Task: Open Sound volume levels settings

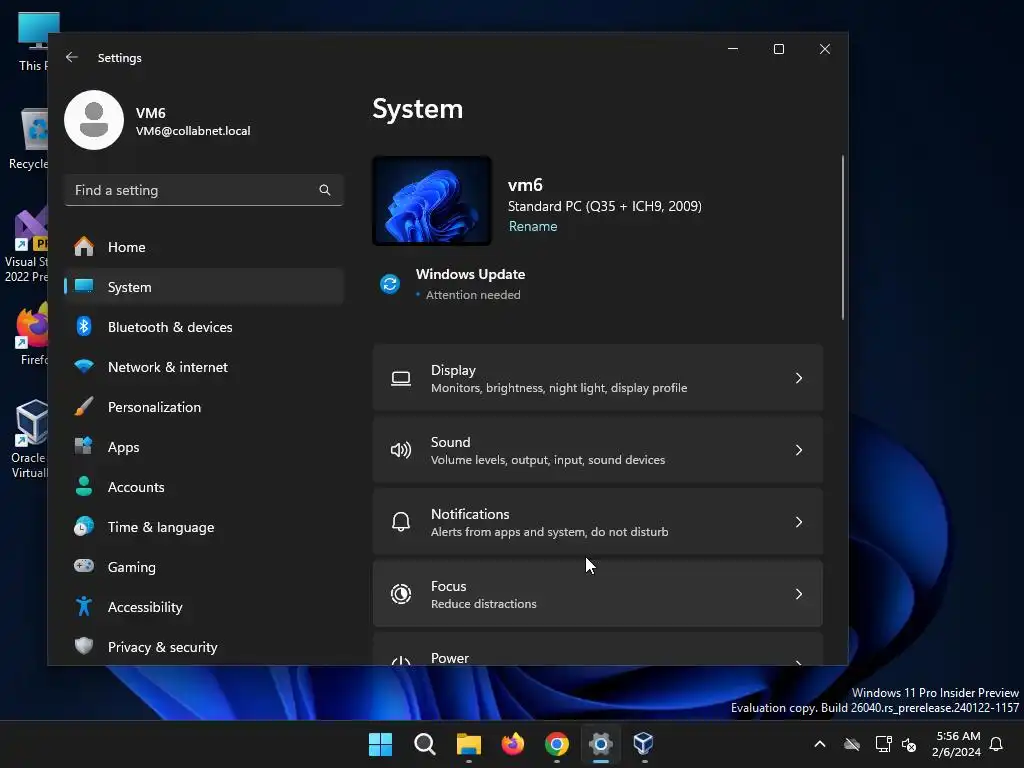Action: 598,450
